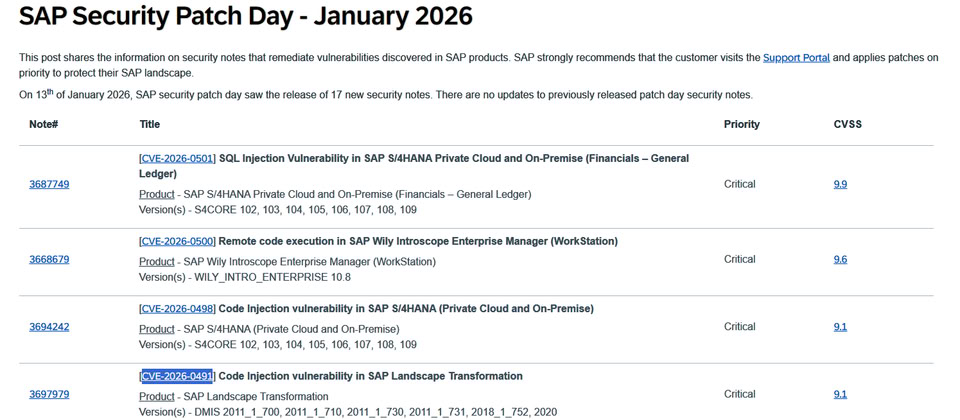The height and width of the screenshot is (420, 960).
Task: Open the Support Portal link
Action: point(796,58)
